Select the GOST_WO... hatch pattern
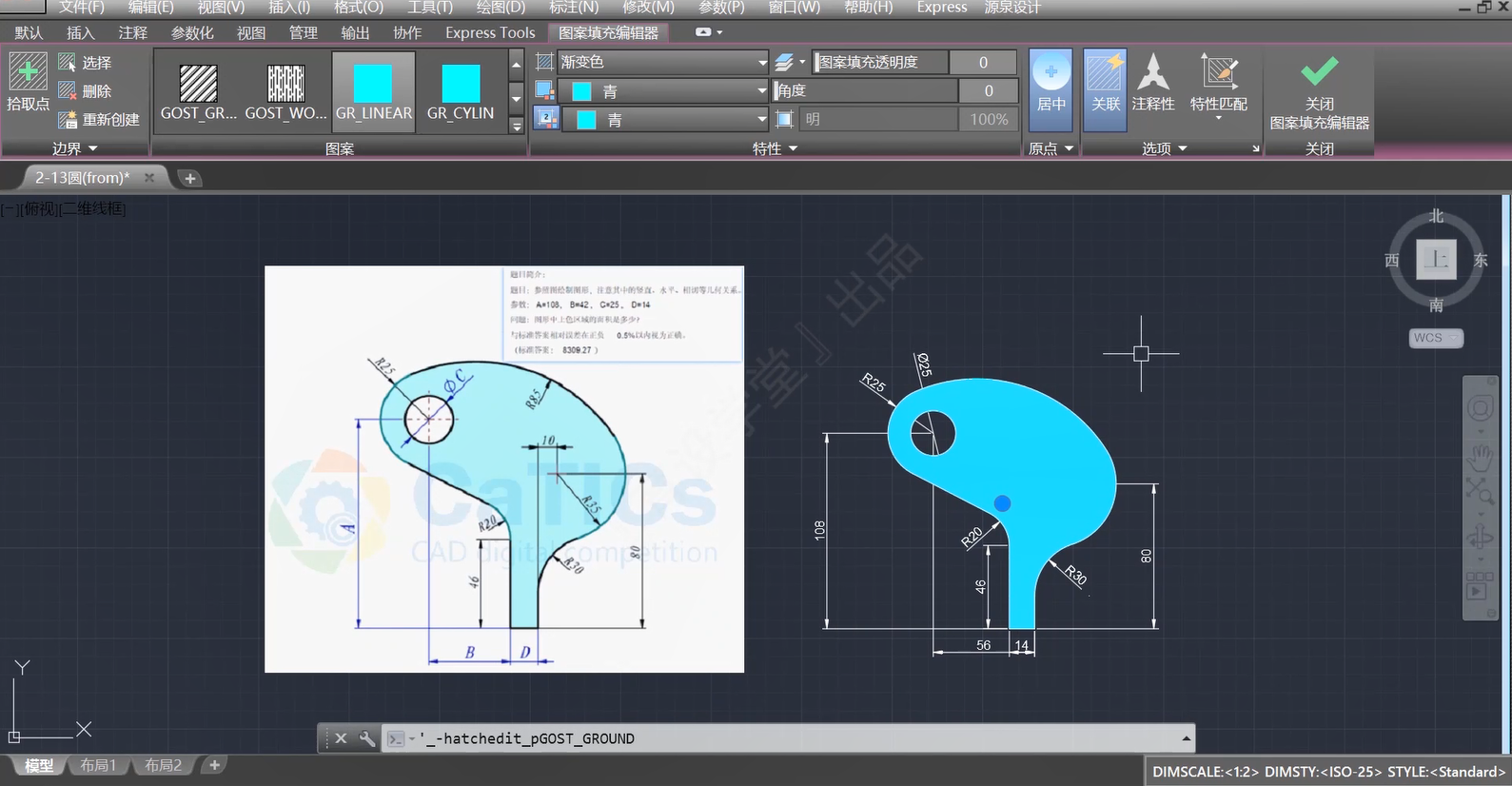Screen dimensions: 1512x786 click(x=285, y=92)
